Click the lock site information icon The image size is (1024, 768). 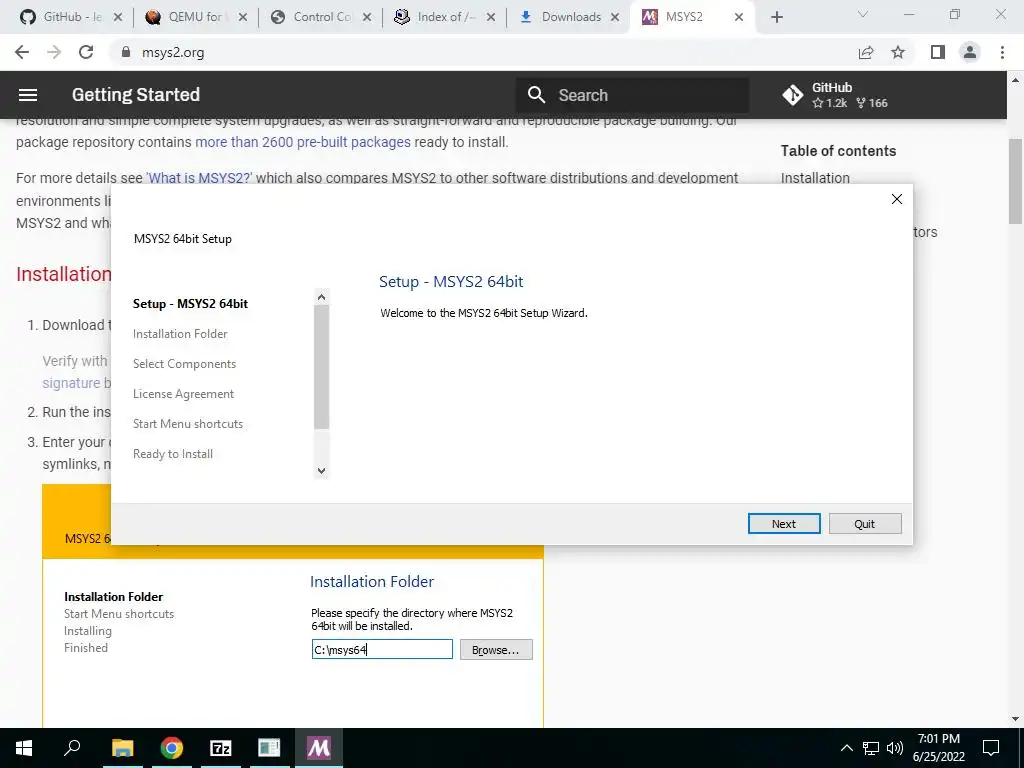pyautogui.click(x=126, y=52)
